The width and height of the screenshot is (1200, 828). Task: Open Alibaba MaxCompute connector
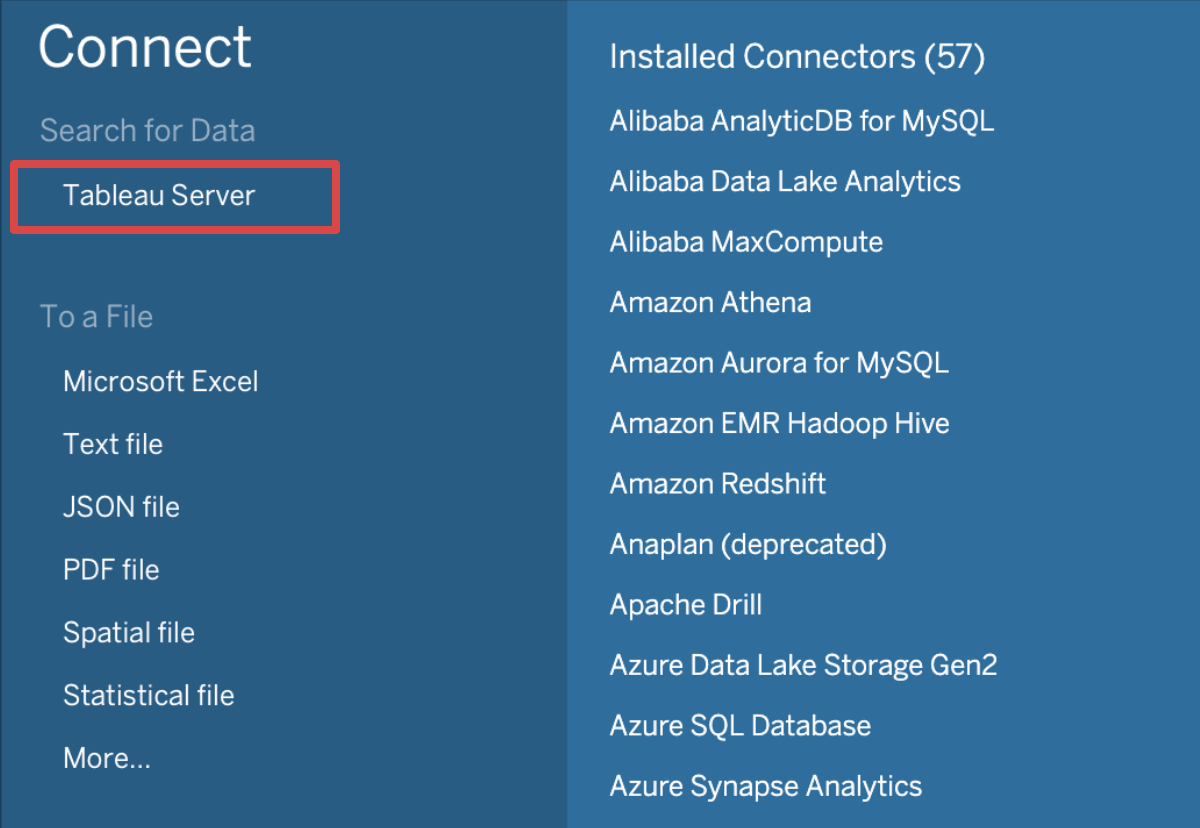745,241
